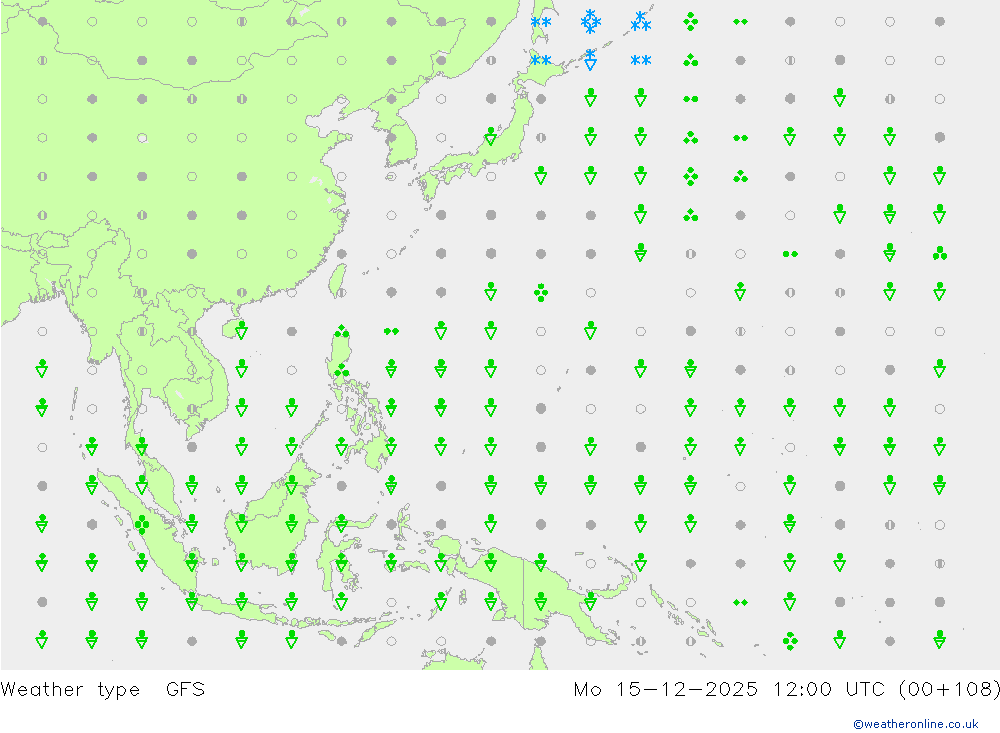Click the two-dot rain symbol east of Luzon
Viewport: 1000px width, 733px height.
pyautogui.click(x=391, y=331)
